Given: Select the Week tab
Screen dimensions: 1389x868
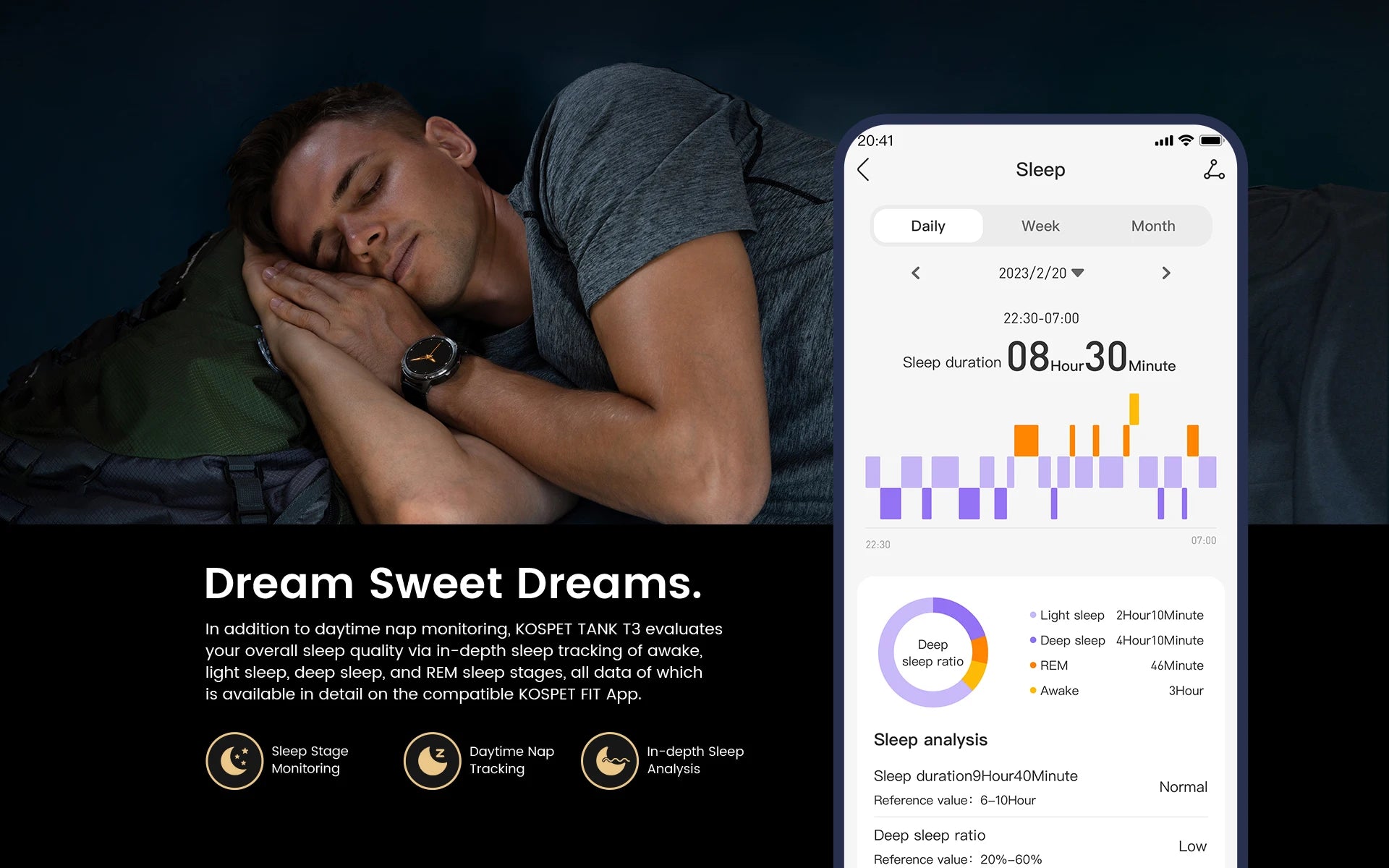Looking at the screenshot, I should click(1039, 225).
